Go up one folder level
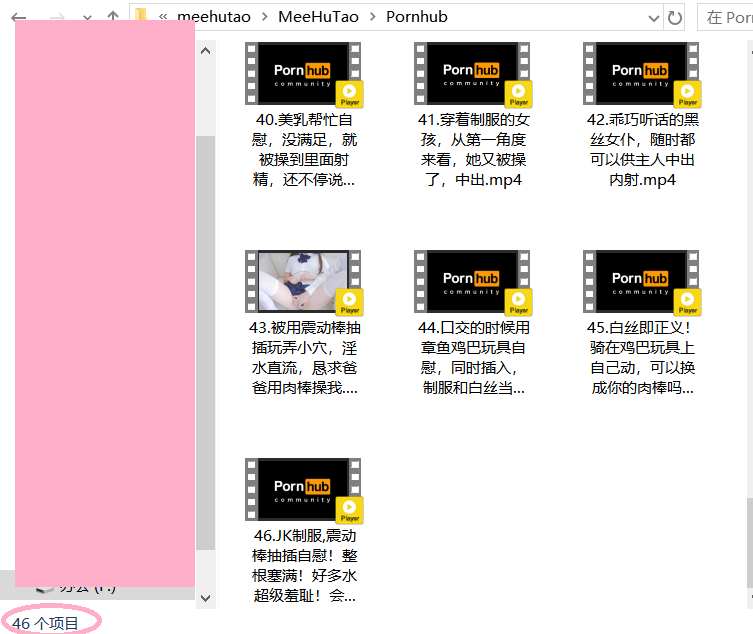 (113, 17)
